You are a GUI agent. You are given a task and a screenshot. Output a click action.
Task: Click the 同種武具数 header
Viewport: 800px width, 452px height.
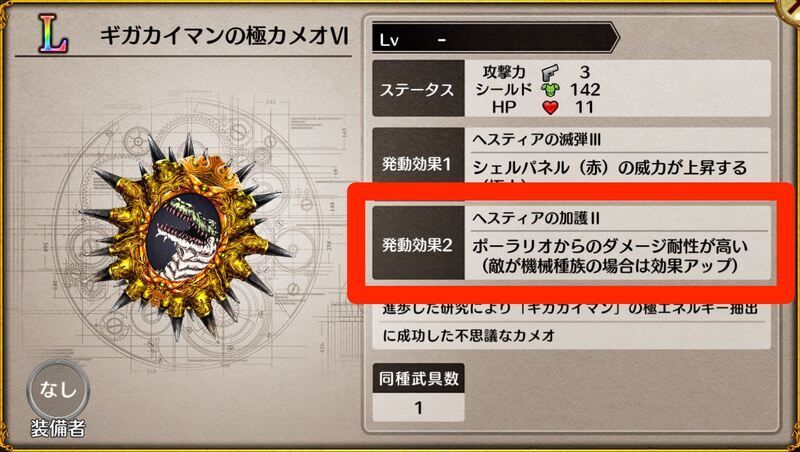point(418,378)
